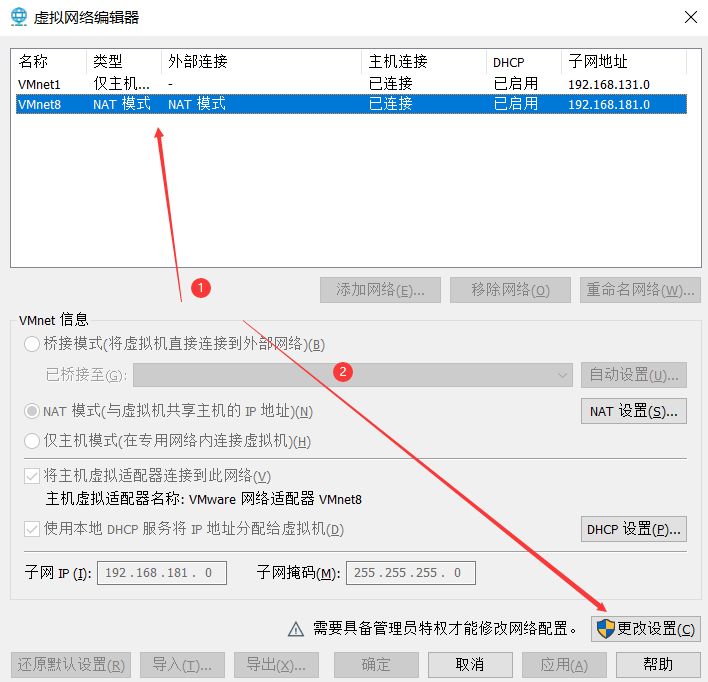The height and width of the screenshot is (682, 708).
Task: Toggle 使用本地 DHCP 服务 checkbox
Action: pos(32,529)
